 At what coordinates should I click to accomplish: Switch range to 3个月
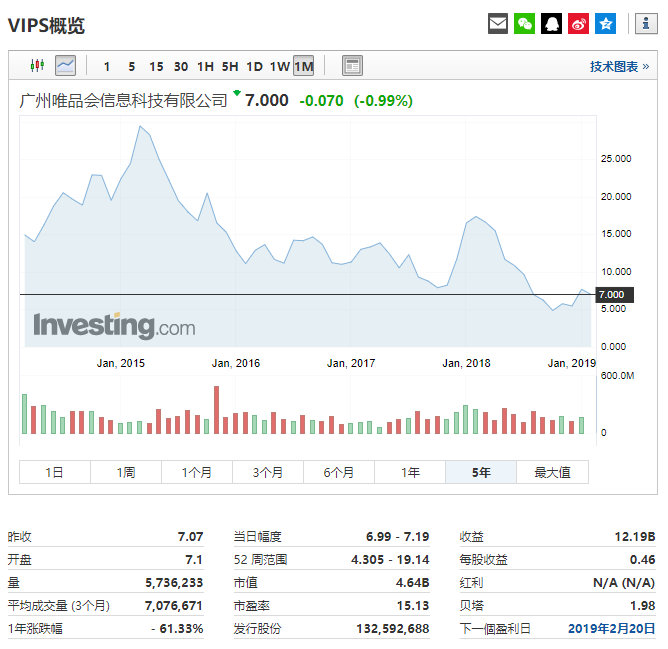click(x=268, y=472)
